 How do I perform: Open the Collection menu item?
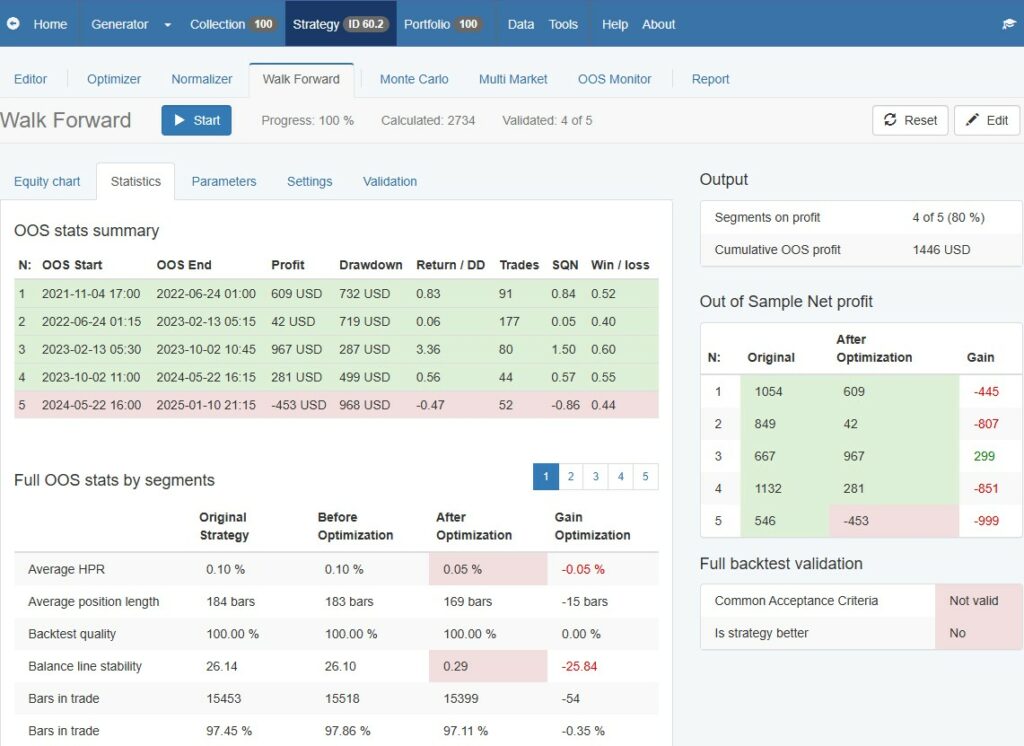232,24
